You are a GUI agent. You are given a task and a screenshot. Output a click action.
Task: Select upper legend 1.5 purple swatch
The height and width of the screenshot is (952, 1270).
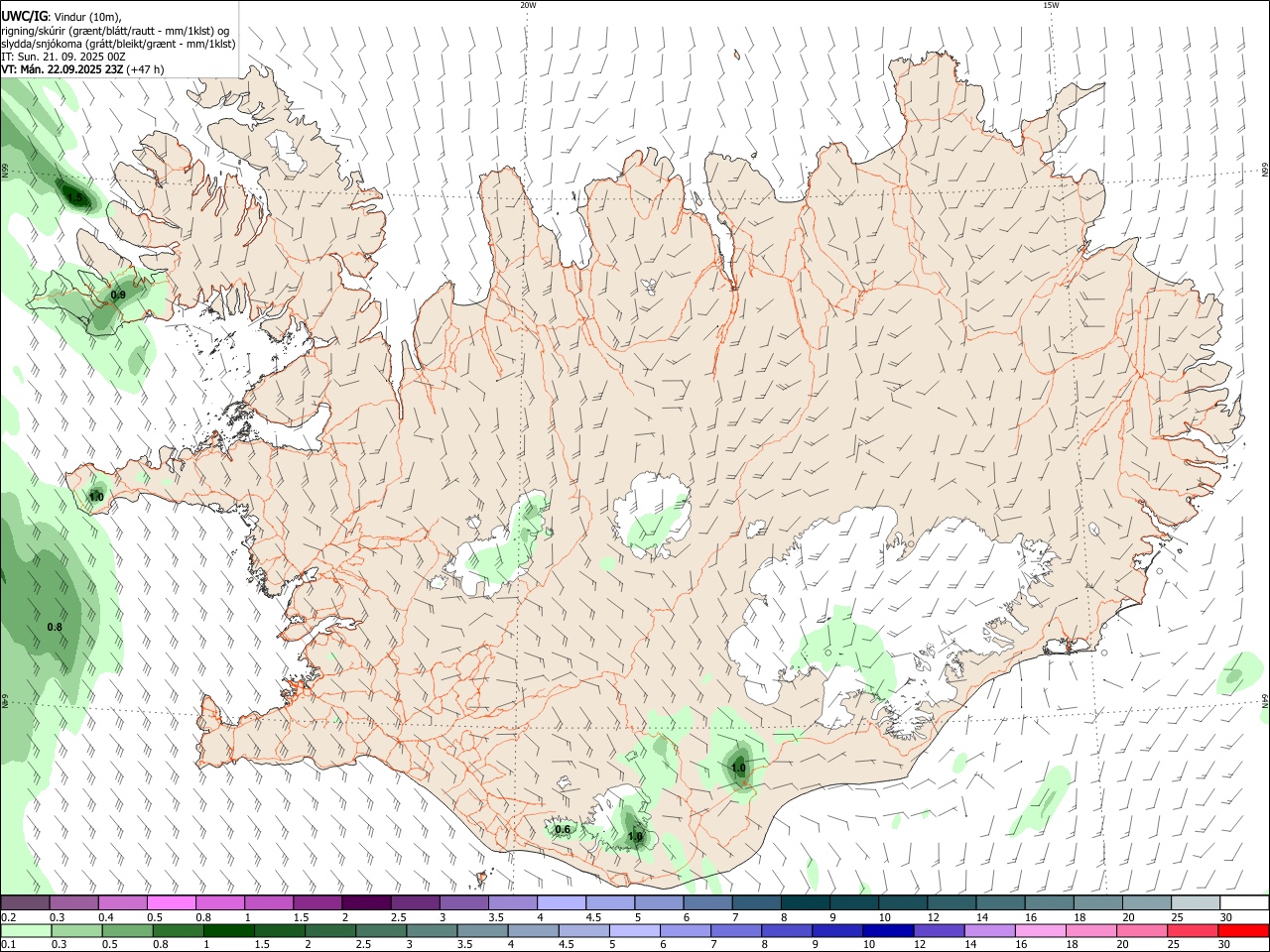(x=317, y=902)
